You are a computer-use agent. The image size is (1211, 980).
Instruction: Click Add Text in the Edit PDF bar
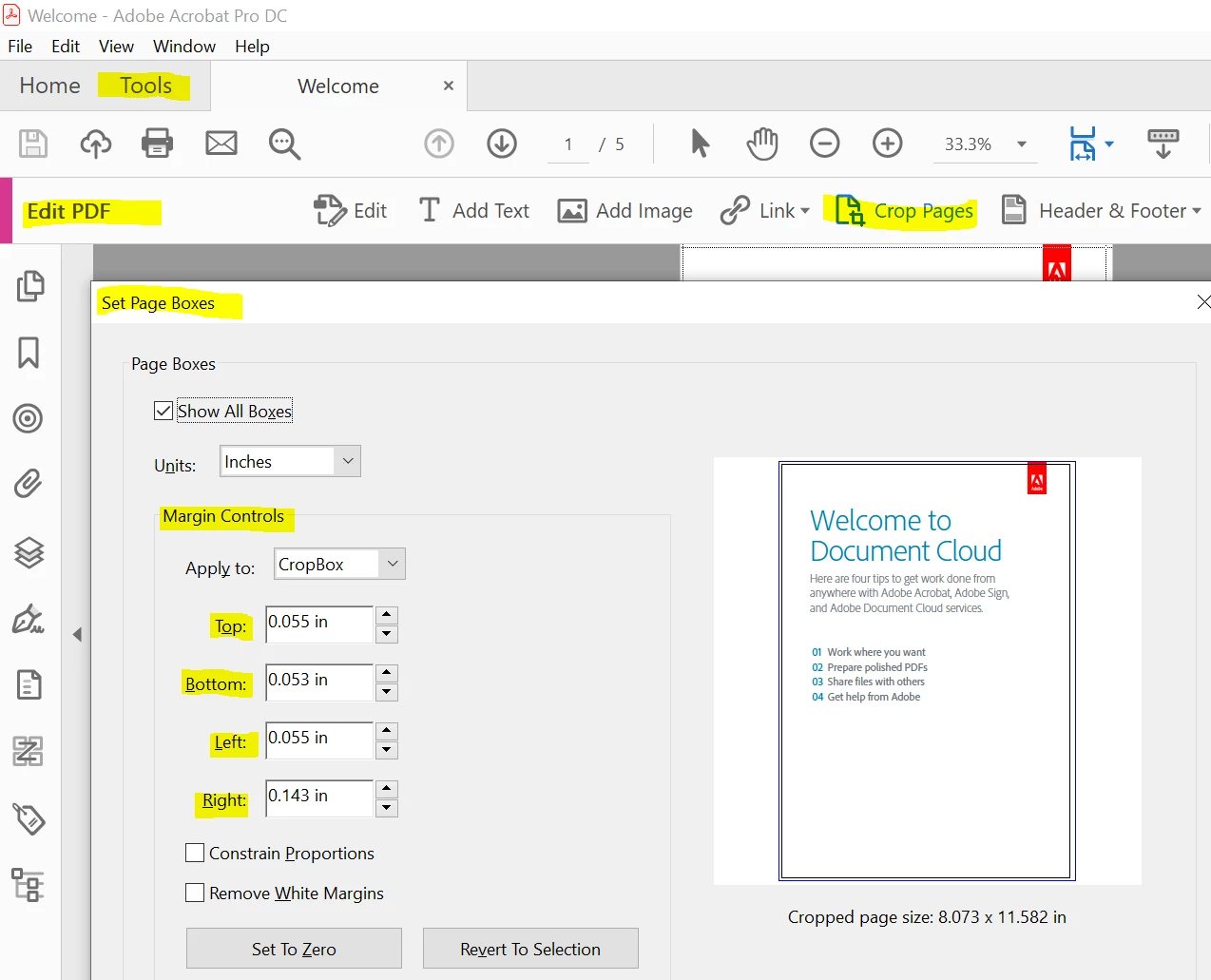pyautogui.click(x=473, y=211)
